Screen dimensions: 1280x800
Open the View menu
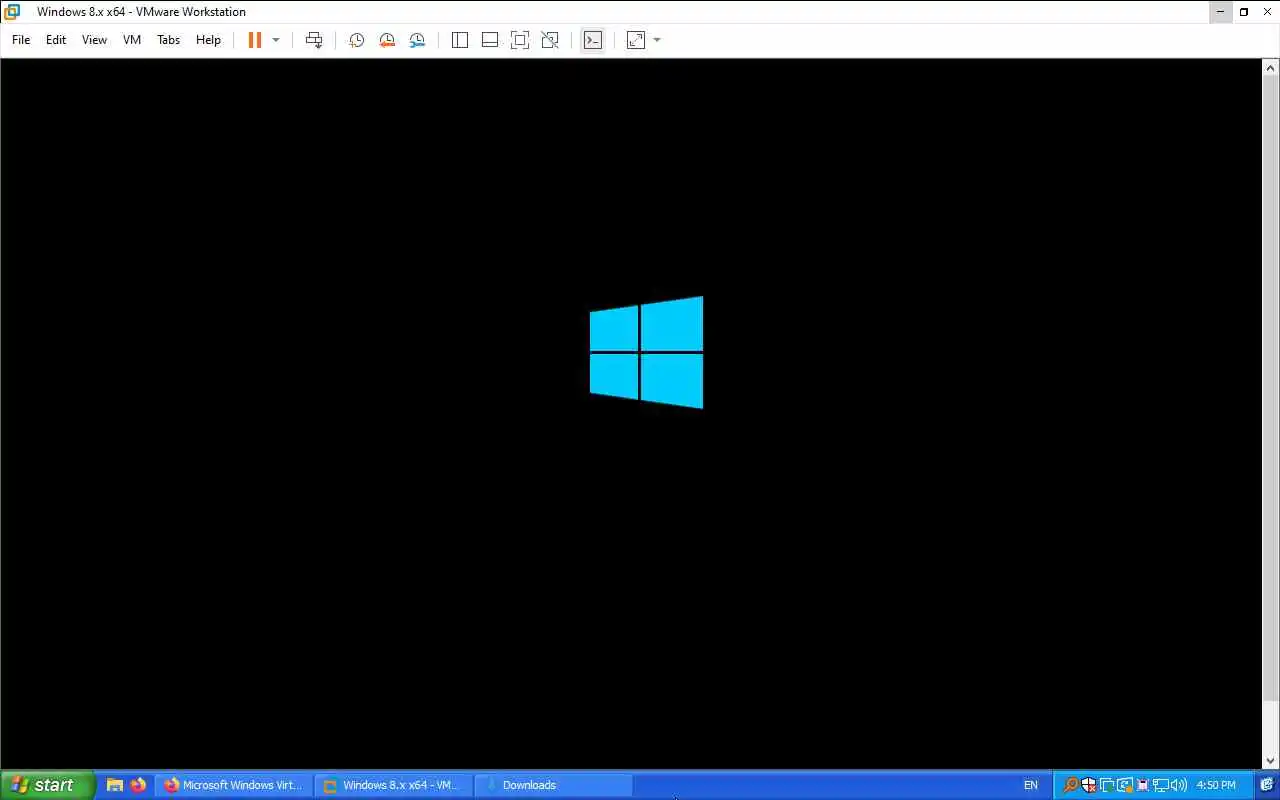click(94, 40)
